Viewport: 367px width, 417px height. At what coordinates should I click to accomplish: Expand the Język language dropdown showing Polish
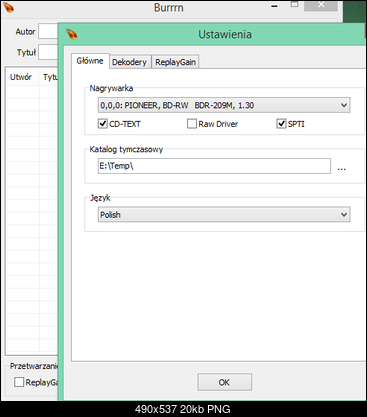pos(224,215)
